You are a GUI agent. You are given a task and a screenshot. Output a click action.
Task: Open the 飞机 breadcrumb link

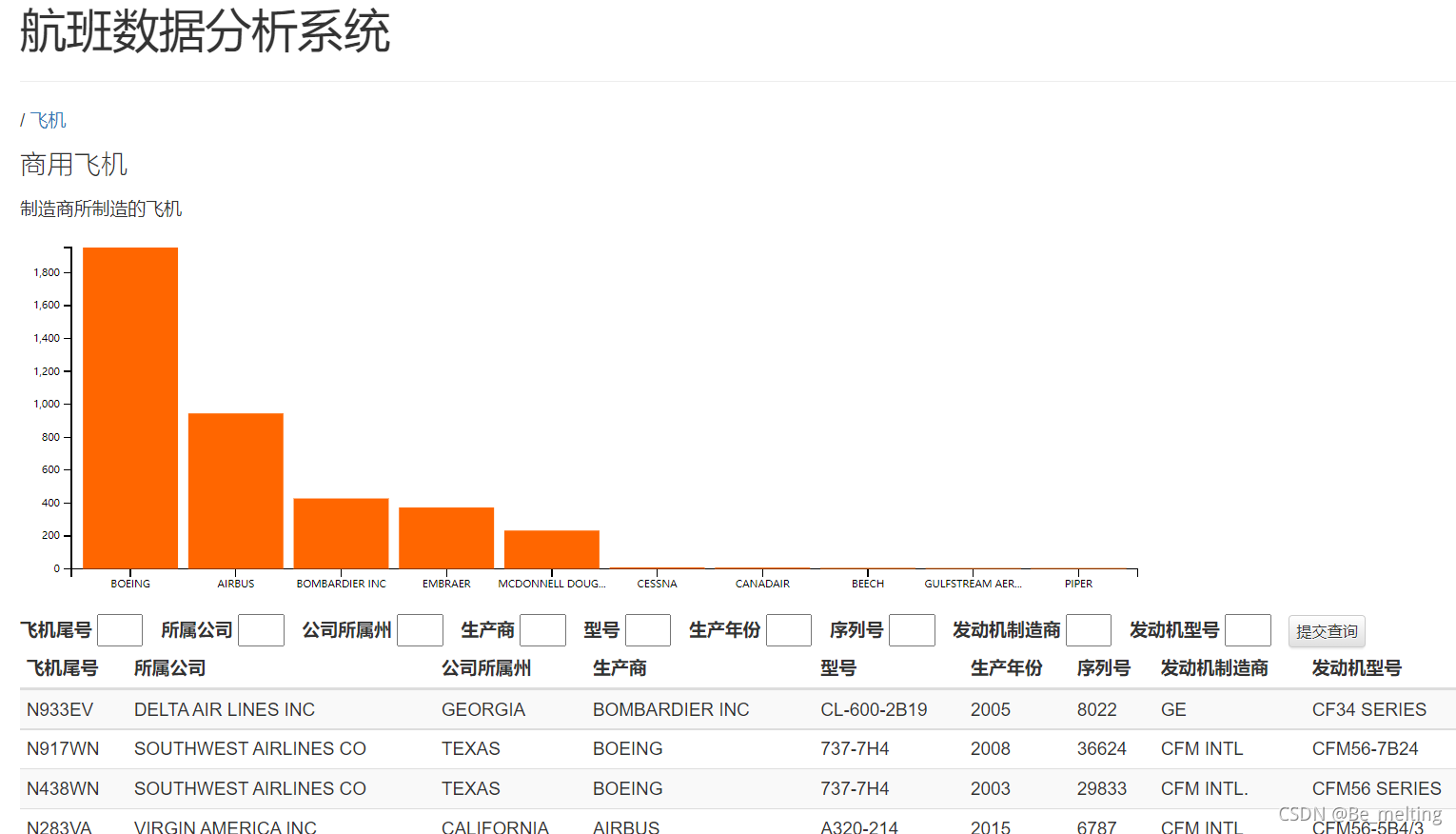pos(48,120)
